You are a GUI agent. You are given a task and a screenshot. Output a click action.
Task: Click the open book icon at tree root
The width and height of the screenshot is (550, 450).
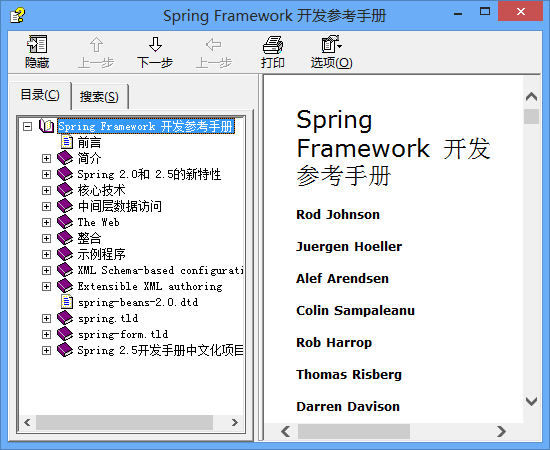[46, 126]
